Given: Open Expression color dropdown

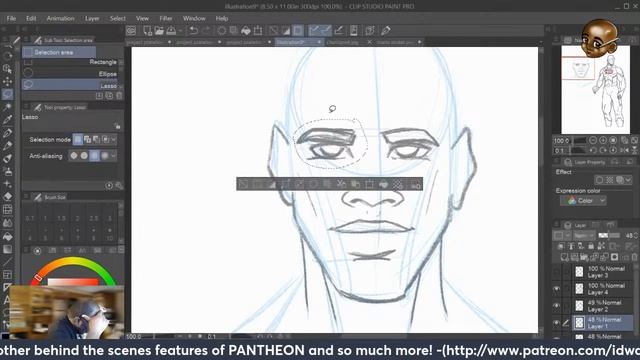Looking at the screenshot, I should coord(583,200).
